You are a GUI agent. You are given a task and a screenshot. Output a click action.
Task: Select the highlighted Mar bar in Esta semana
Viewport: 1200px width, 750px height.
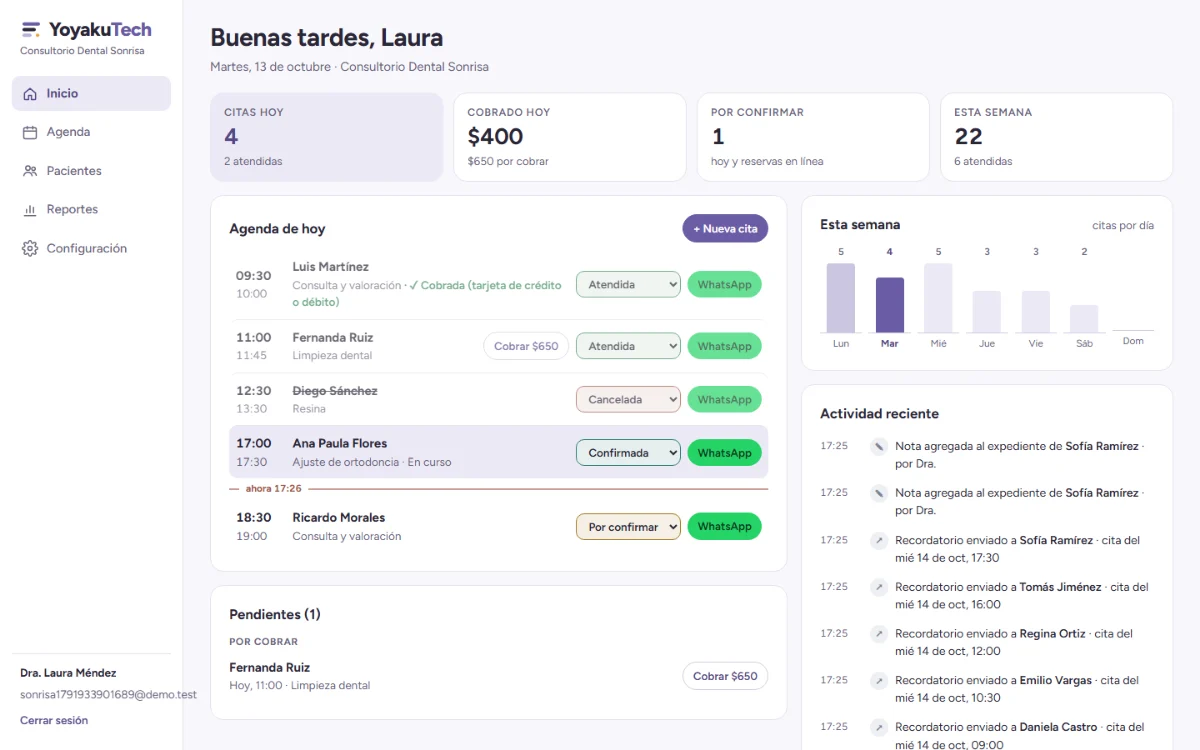pyautogui.click(x=890, y=305)
